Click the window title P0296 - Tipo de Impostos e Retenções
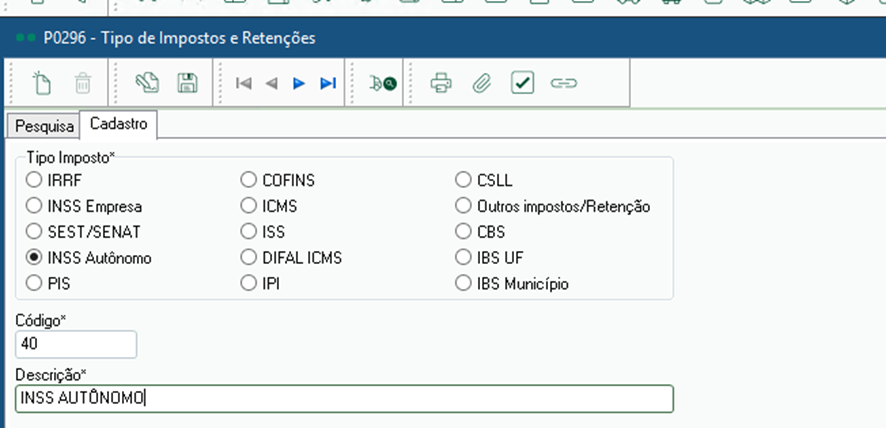 pyautogui.click(x=180, y=38)
